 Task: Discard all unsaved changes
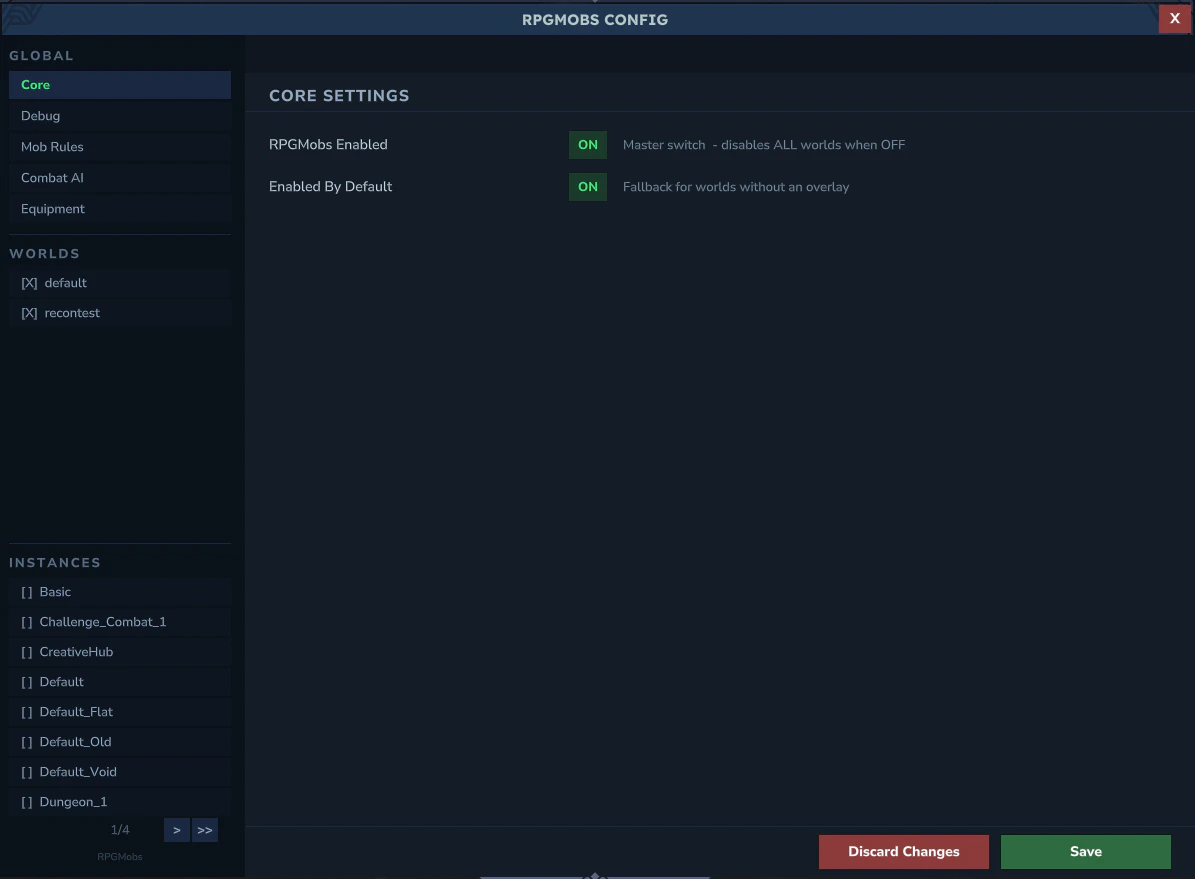(x=903, y=851)
